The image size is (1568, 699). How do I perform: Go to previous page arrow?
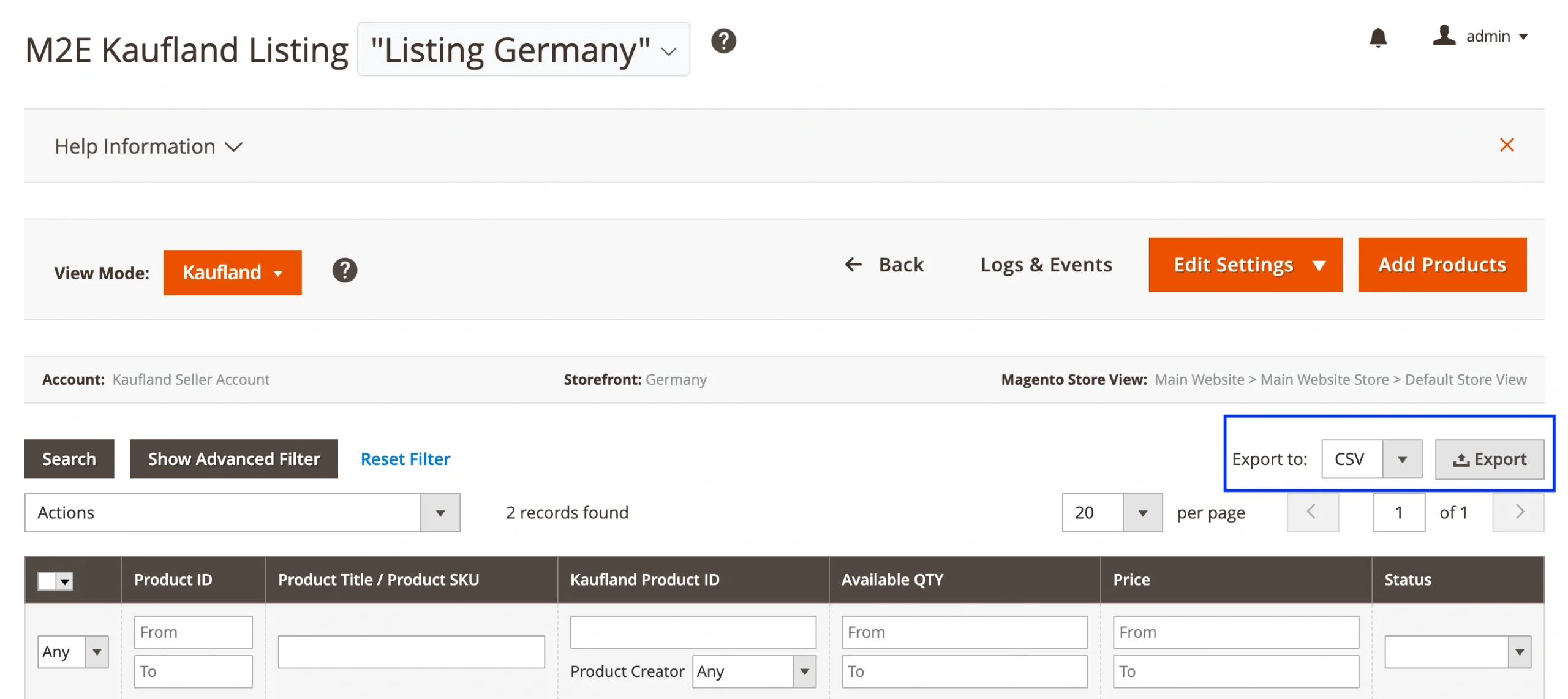click(1312, 512)
